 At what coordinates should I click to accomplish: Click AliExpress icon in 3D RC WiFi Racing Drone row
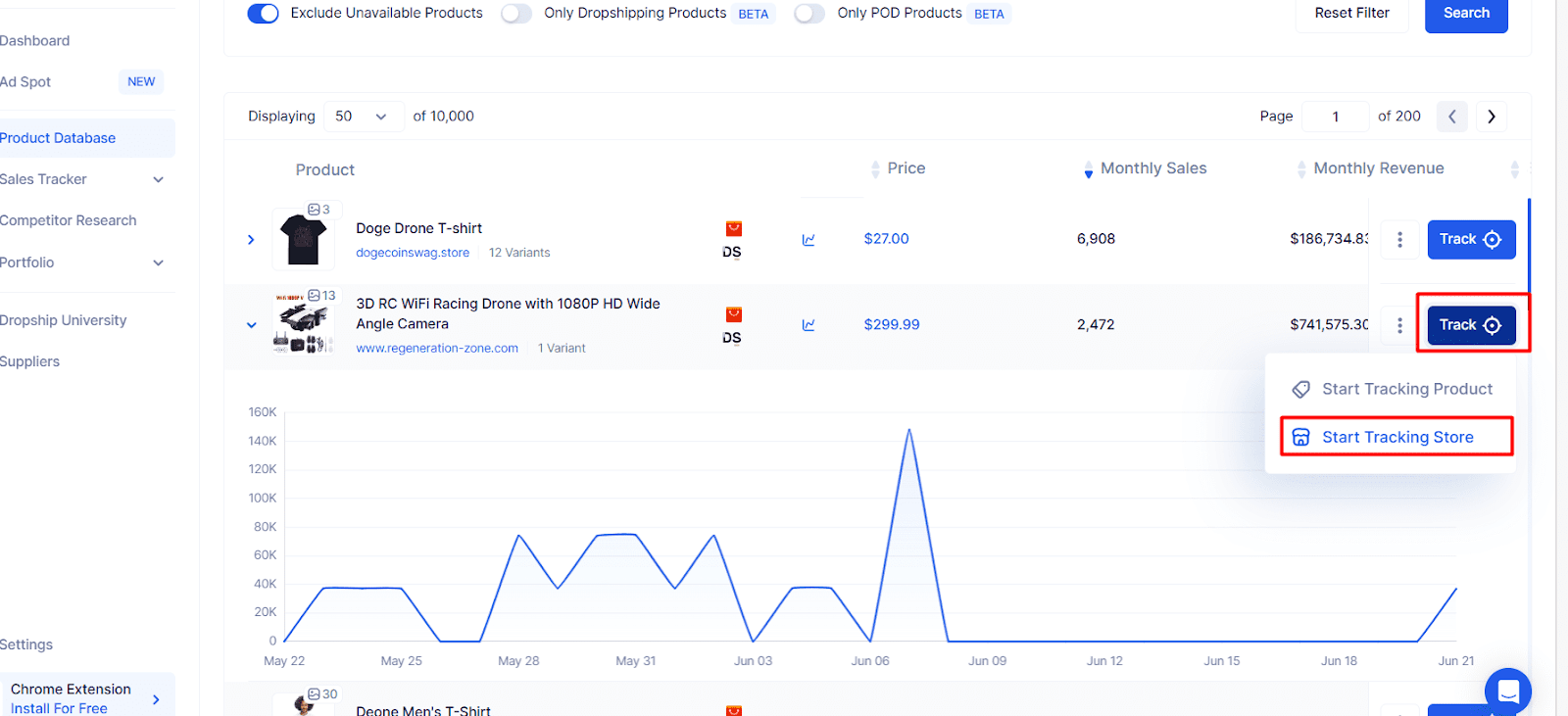pos(733,314)
